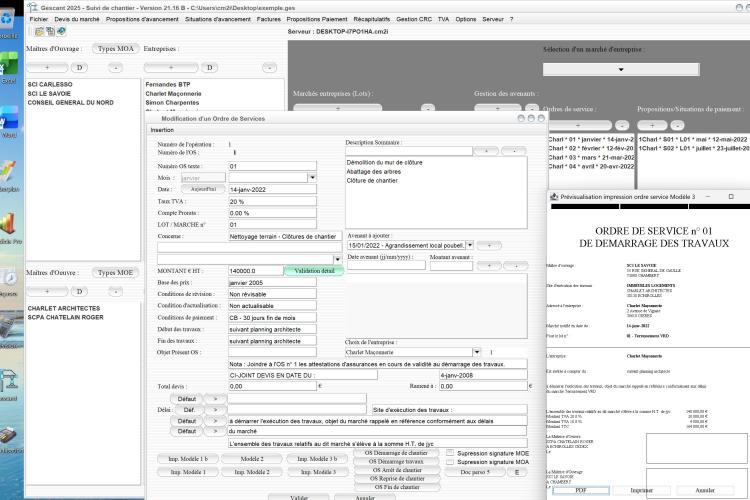The height and width of the screenshot is (500, 750).
Task: Expand the Sélection d'un marché d'entreprise dropdown
Action: pos(620,69)
